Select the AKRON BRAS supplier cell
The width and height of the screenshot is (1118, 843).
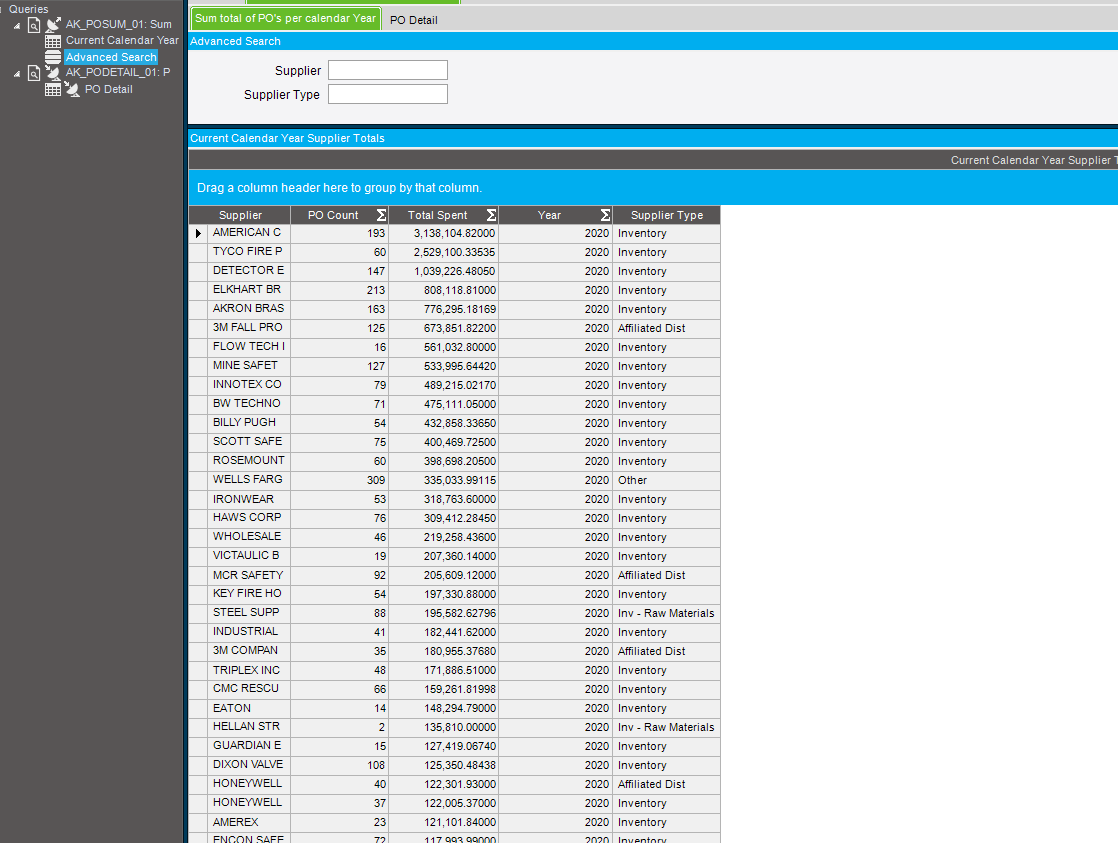(x=249, y=309)
